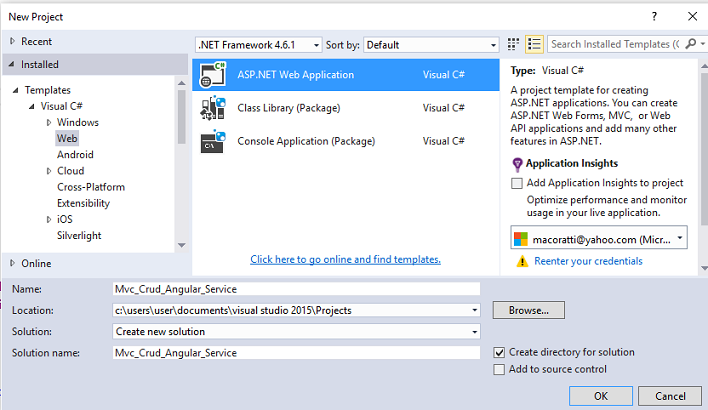Open the Location path dropdown
This screenshot has width=708, height=410.
pos(475,310)
